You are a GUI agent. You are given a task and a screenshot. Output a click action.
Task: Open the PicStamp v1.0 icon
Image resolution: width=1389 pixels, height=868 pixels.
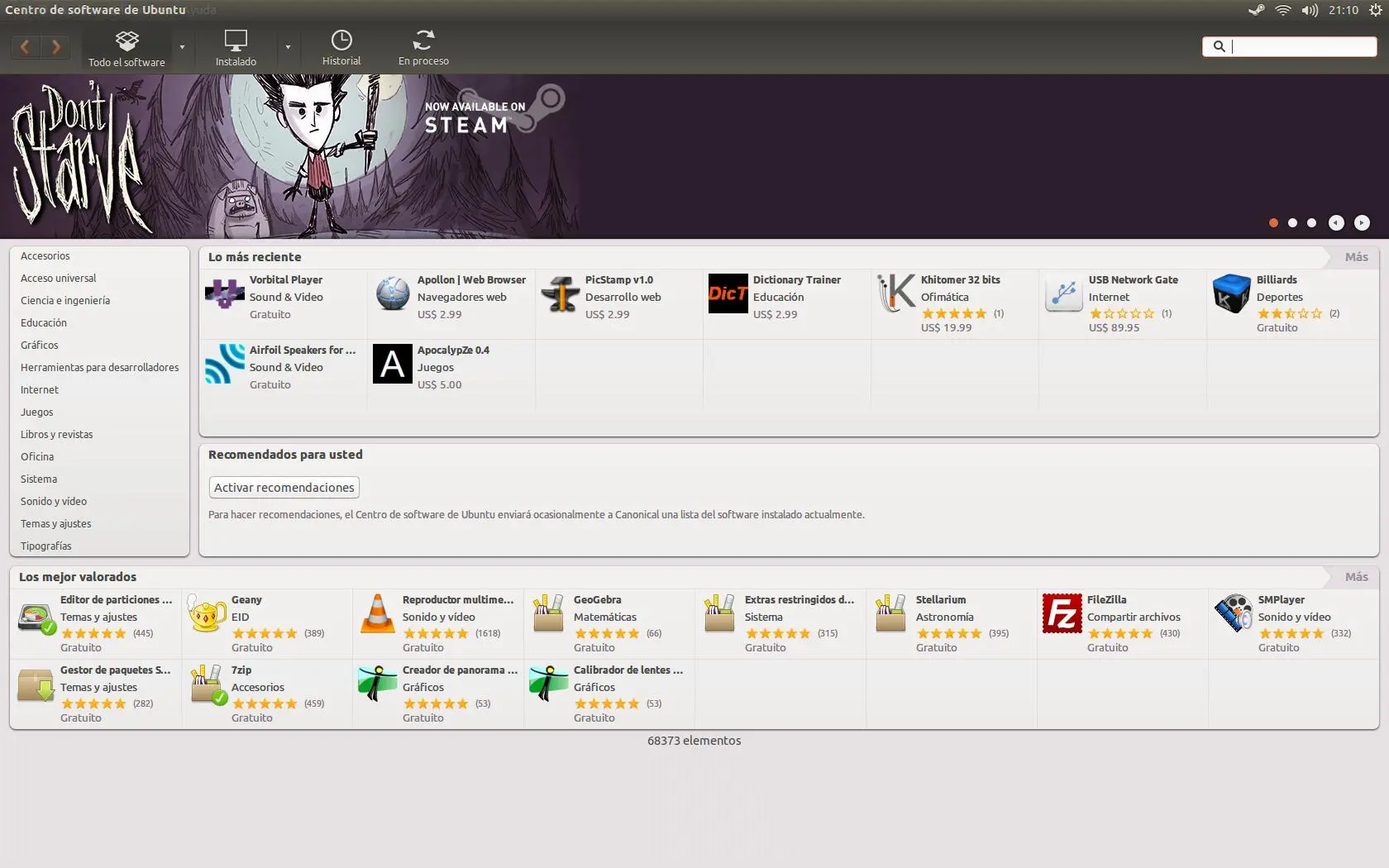[560, 293]
